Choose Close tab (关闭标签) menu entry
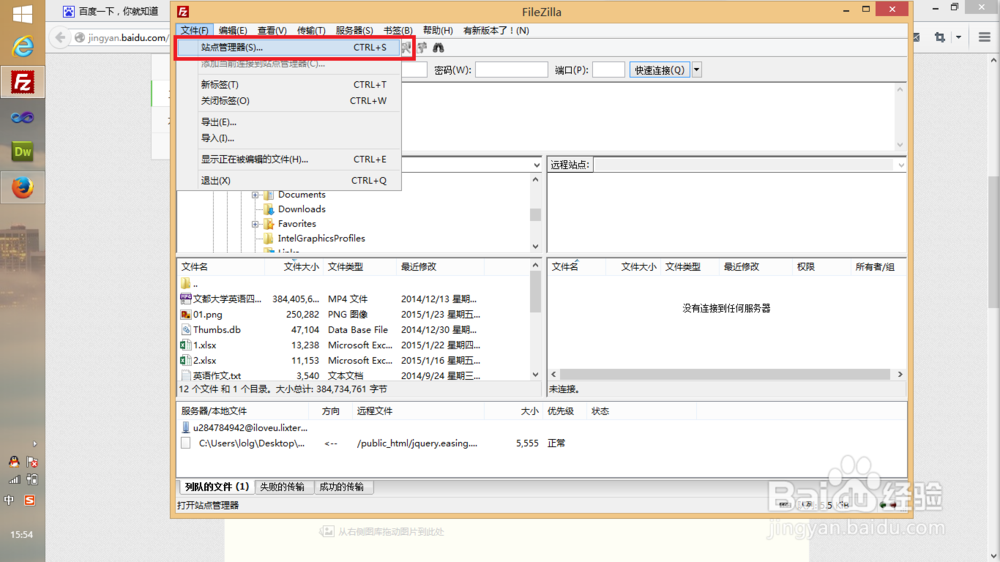This screenshot has width=1000, height=562. (x=290, y=101)
